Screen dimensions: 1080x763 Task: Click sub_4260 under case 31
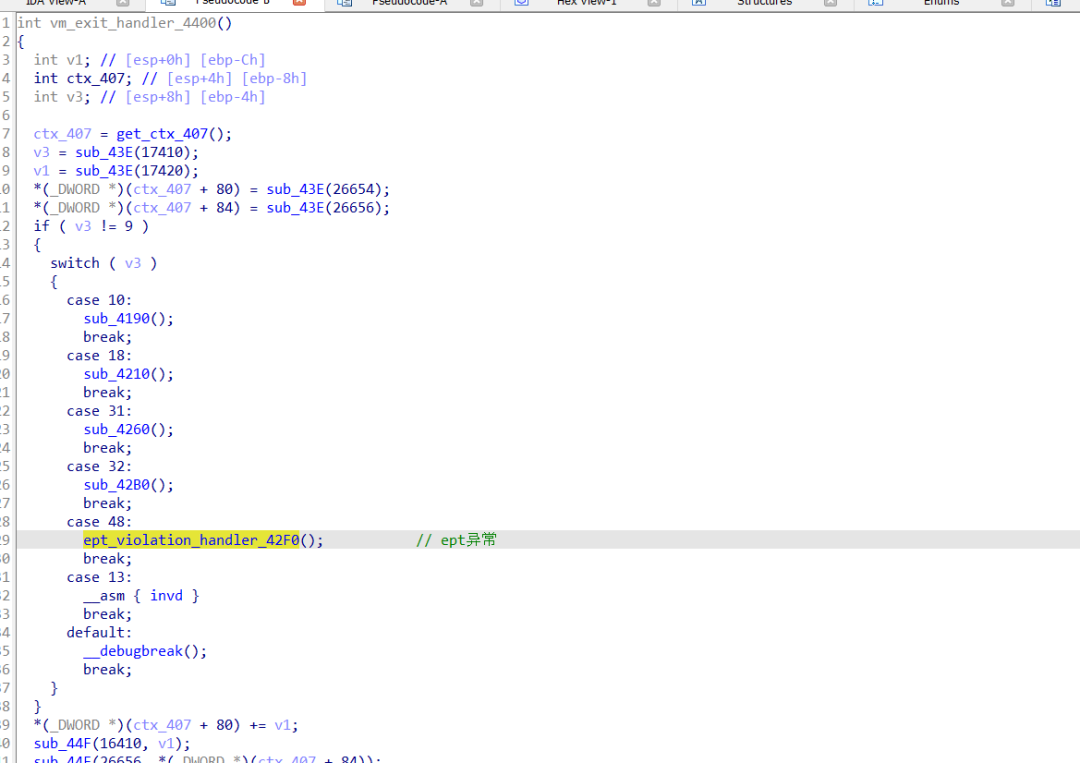point(116,429)
